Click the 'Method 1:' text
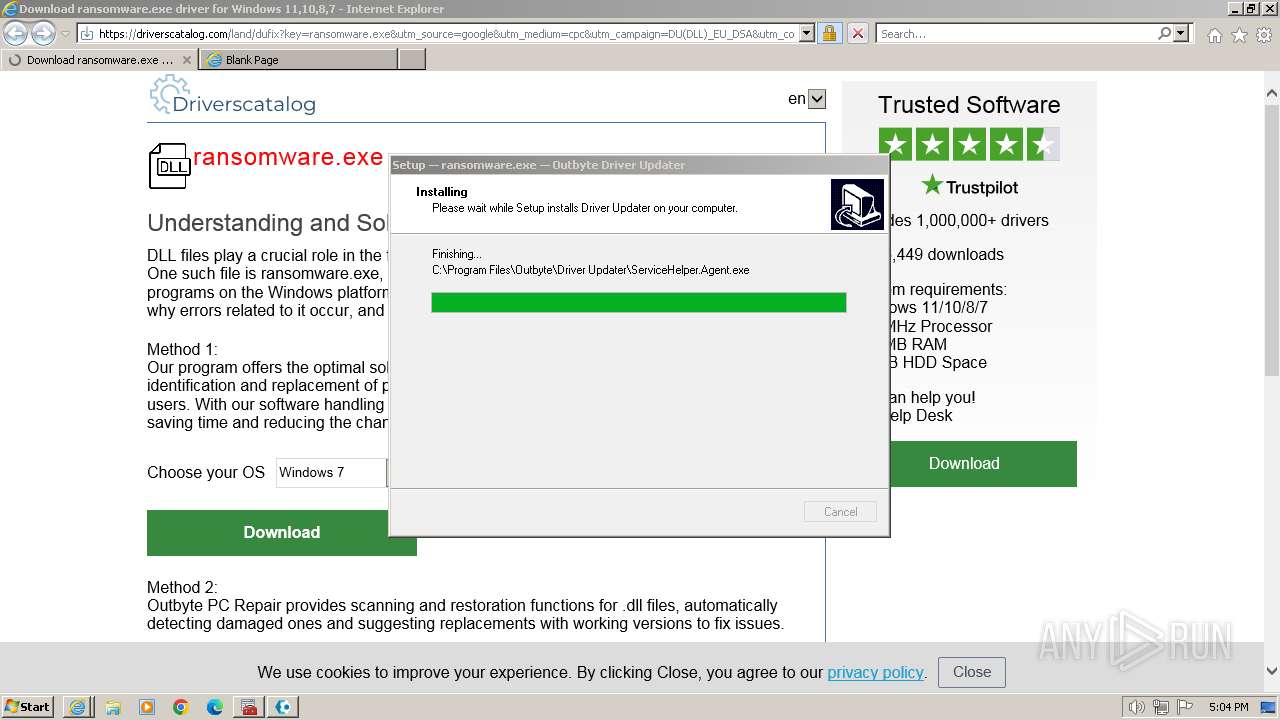The height and width of the screenshot is (720, 1280). (182, 349)
